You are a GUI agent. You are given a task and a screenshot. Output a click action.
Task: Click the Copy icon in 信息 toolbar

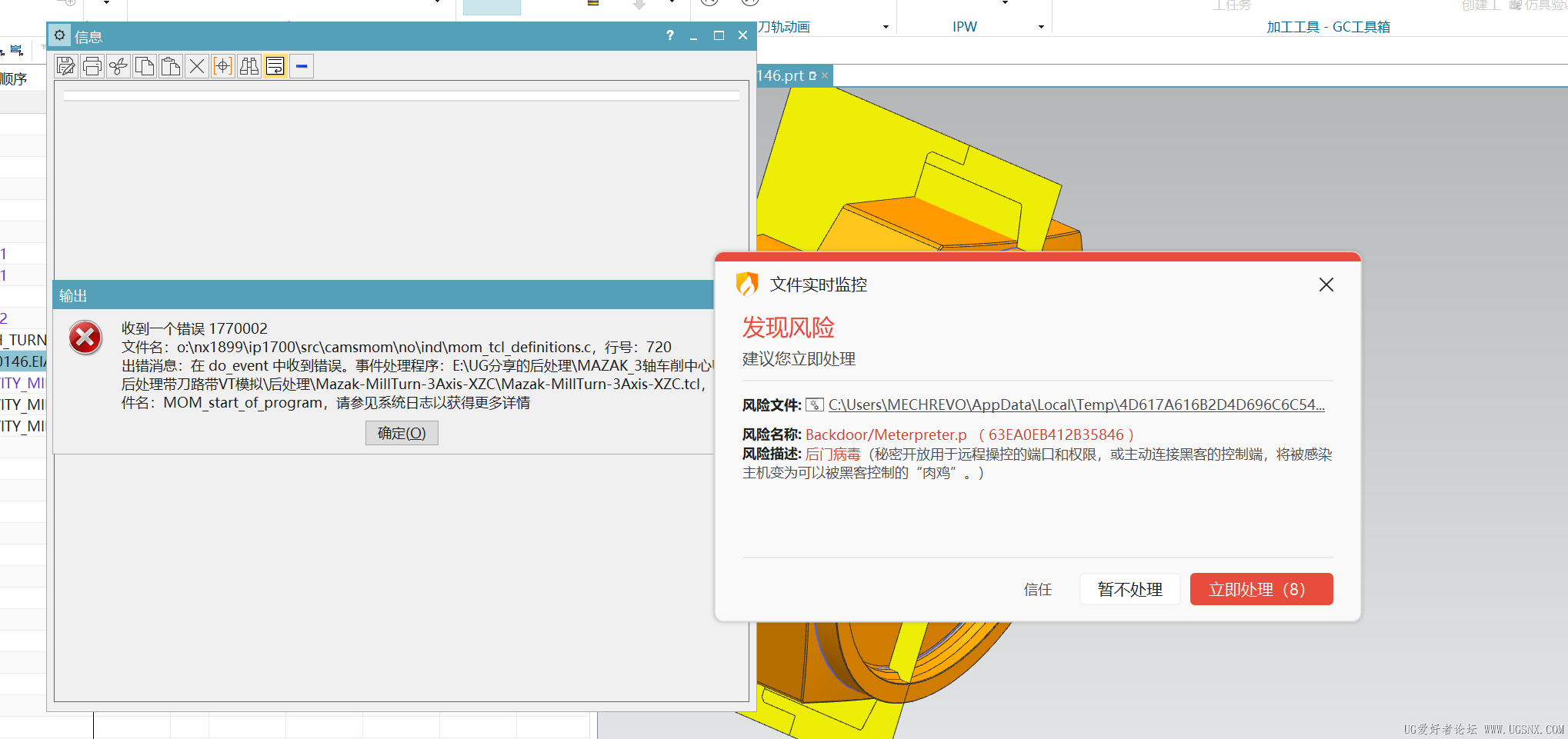point(145,67)
